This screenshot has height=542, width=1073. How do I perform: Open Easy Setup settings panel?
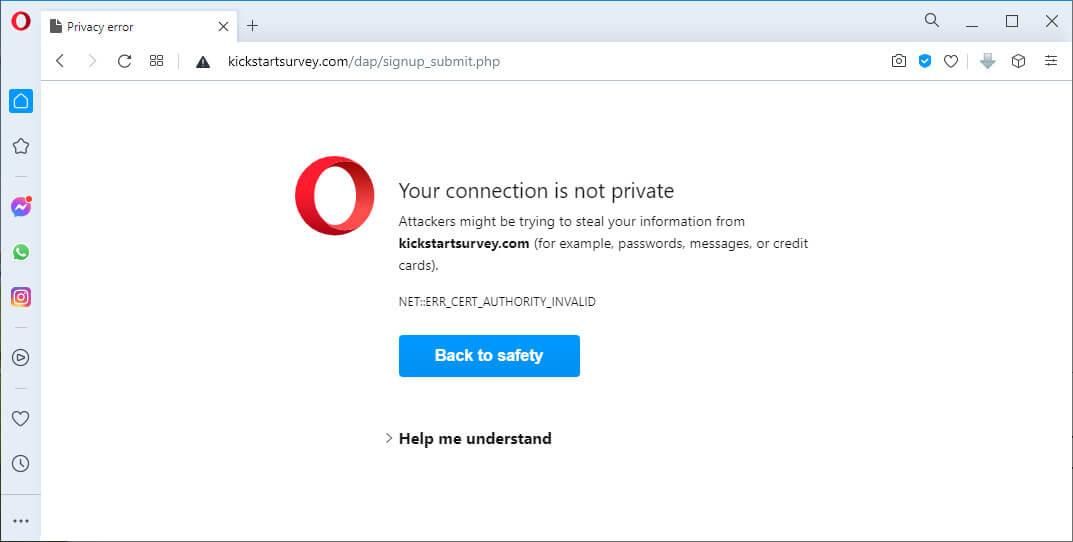(1051, 61)
